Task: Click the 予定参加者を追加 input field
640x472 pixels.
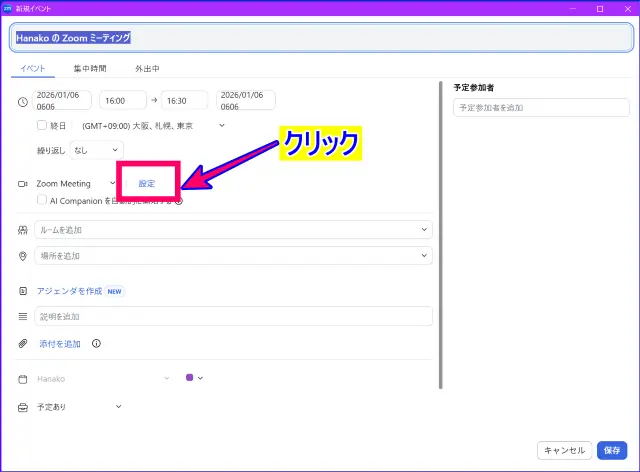Action: (x=540, y=107)
